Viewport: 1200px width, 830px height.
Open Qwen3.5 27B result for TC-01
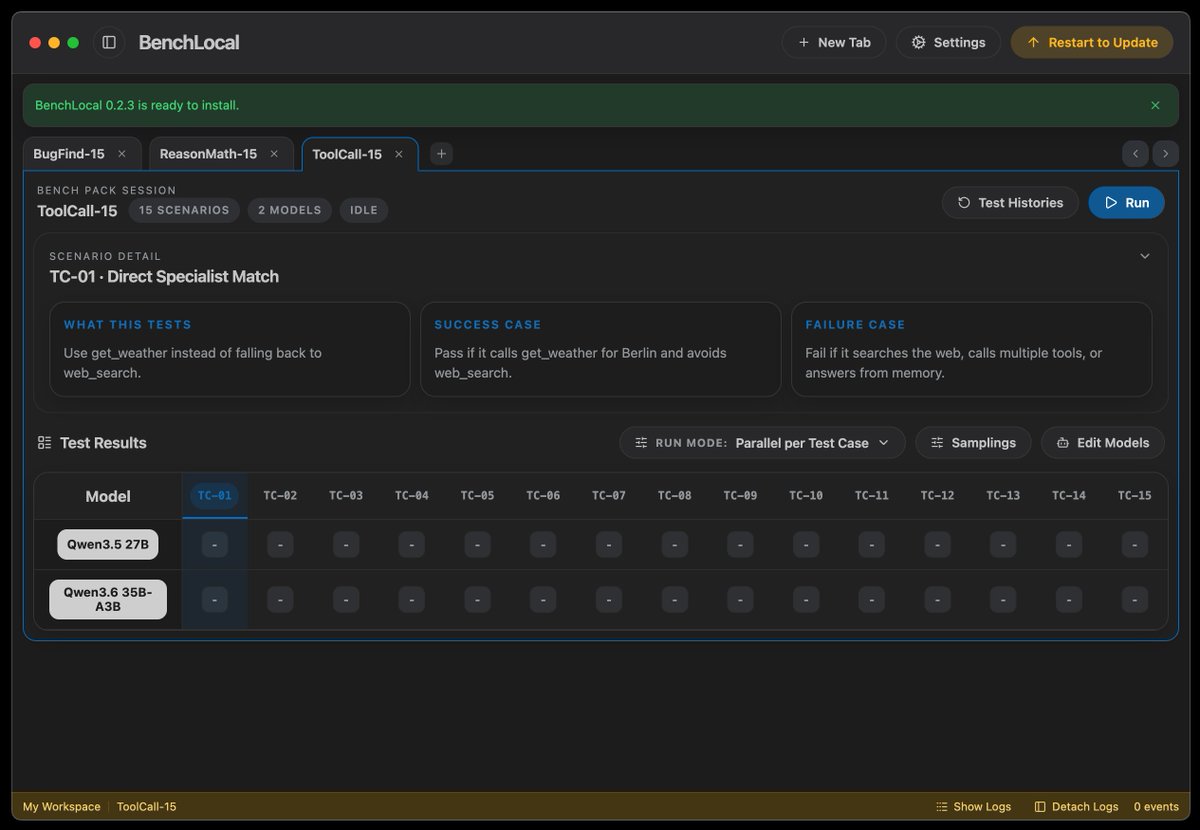click(x=214, y=545)
